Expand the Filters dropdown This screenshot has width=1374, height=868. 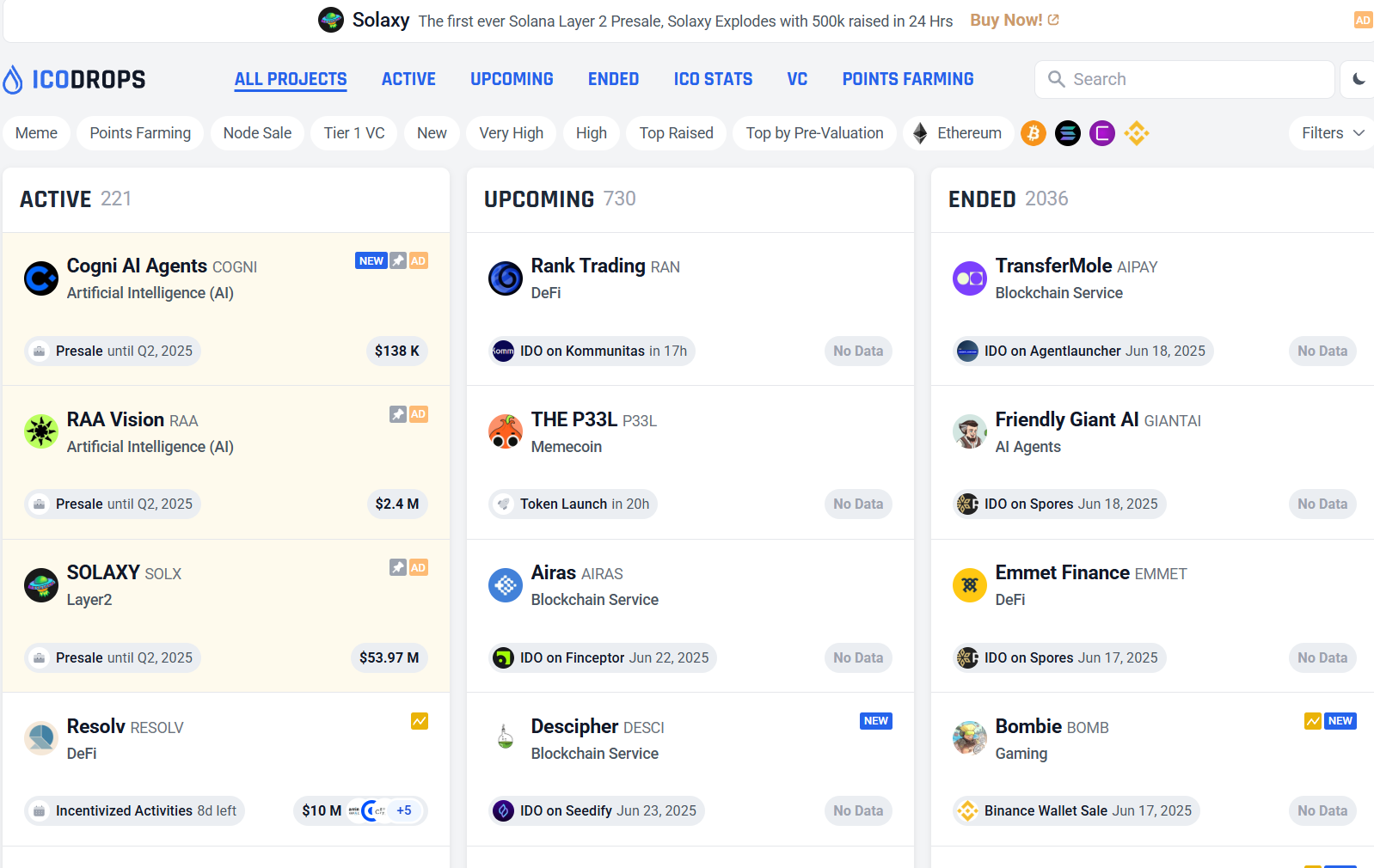tap(1331, 133)
